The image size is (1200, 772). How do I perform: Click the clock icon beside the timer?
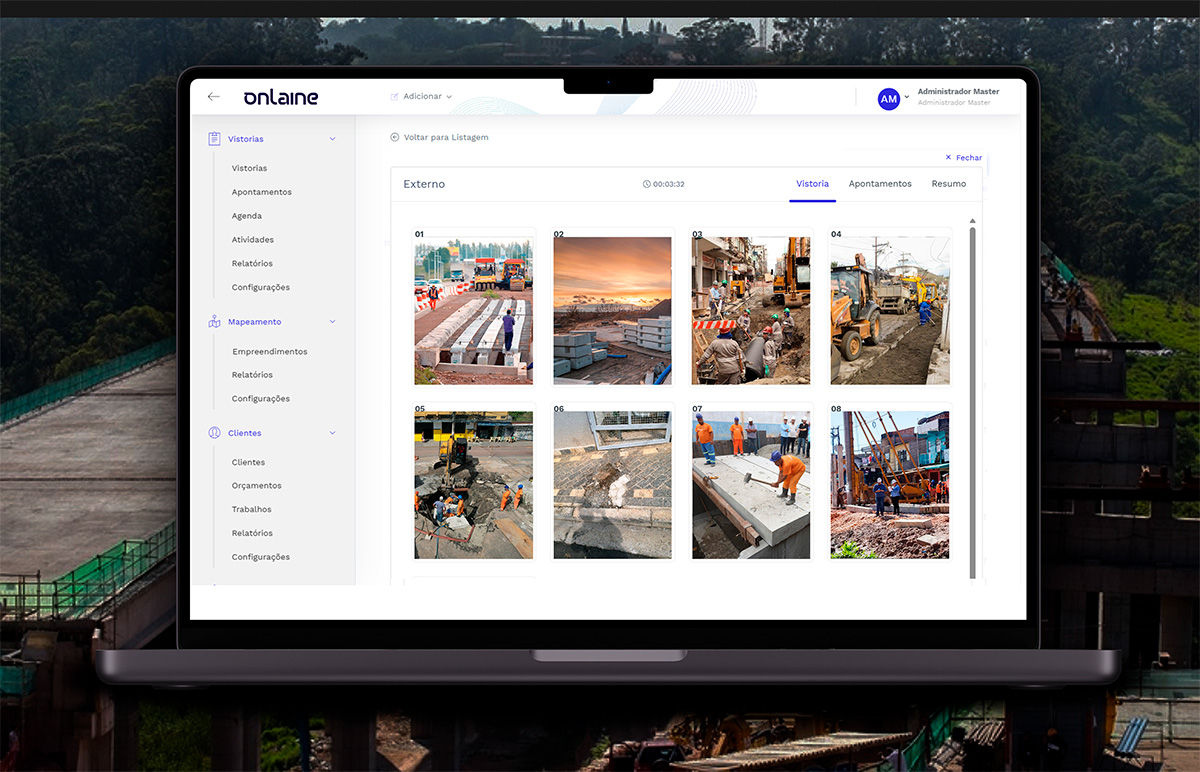[647, 184]
